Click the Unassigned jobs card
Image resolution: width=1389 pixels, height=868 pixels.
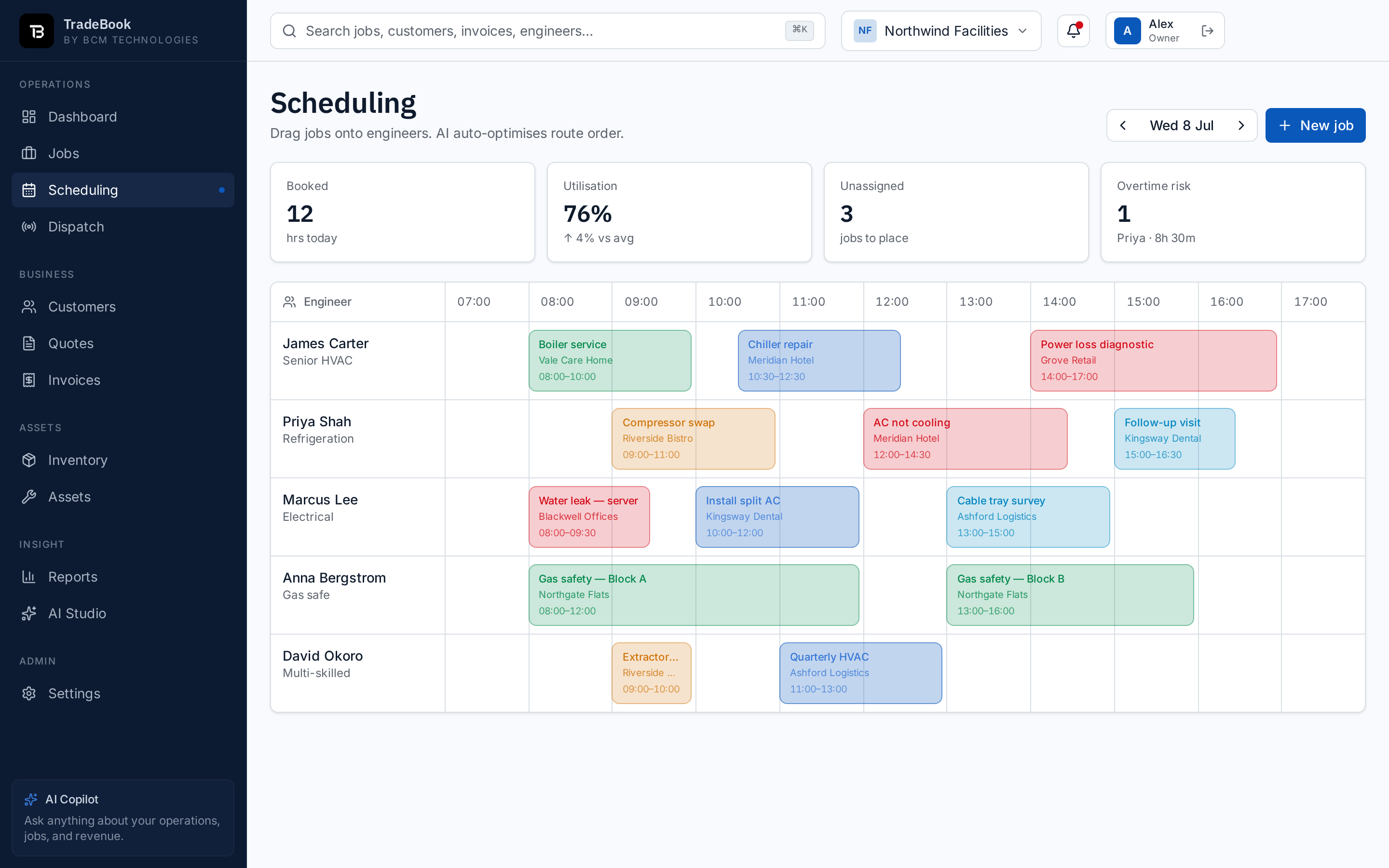[x=955, y=212]
